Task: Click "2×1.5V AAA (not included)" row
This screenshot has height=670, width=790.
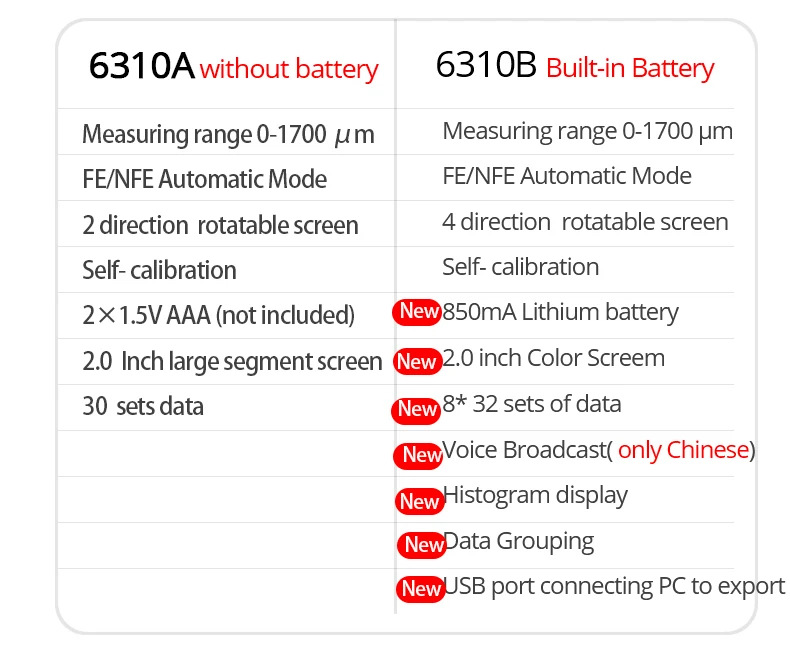Action: click(x=218, y=316)
